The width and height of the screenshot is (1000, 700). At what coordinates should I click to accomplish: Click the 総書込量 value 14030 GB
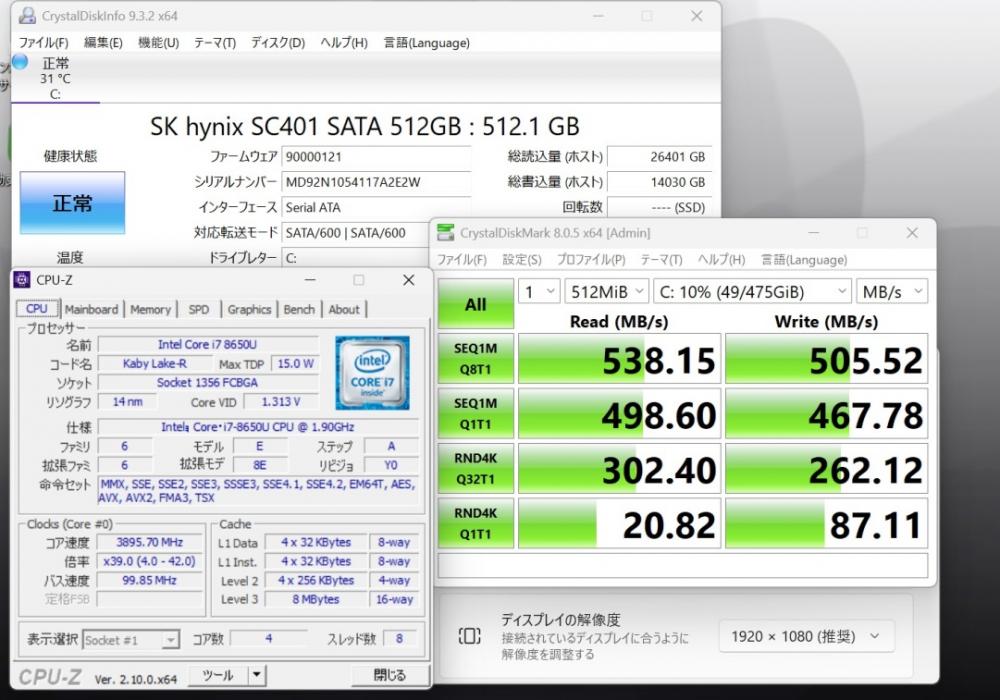point(659,182)
